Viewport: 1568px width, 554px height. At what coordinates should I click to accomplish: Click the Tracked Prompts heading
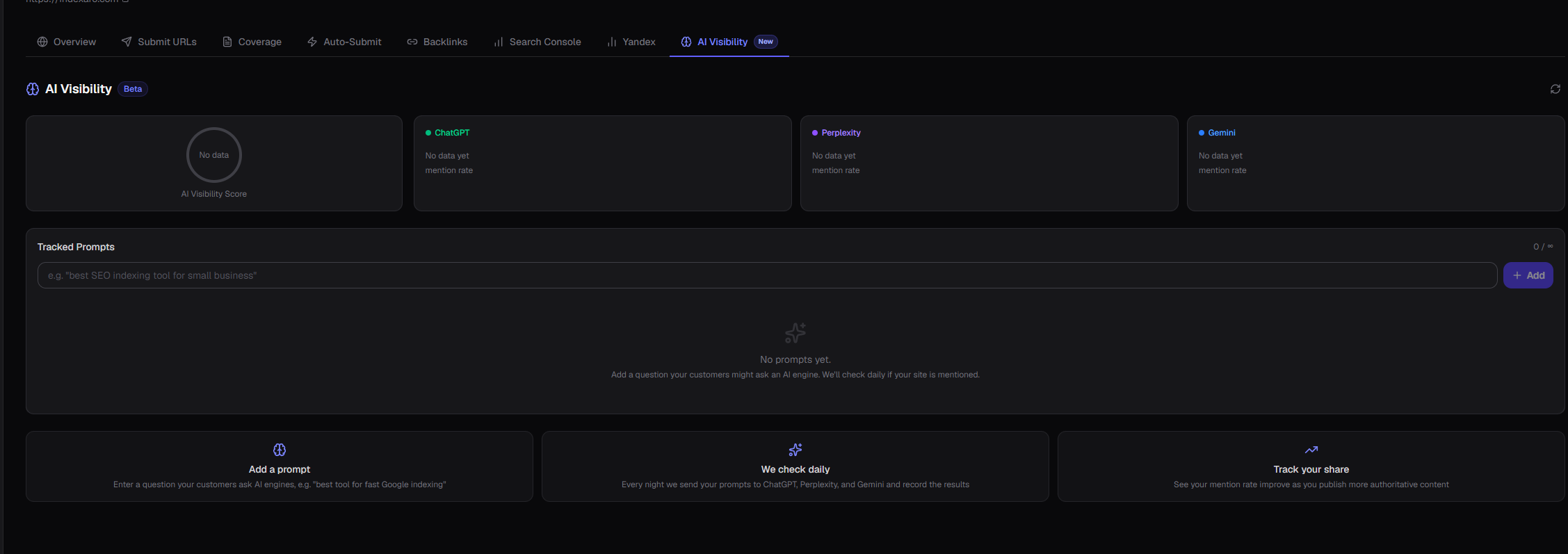coord(76,247)
